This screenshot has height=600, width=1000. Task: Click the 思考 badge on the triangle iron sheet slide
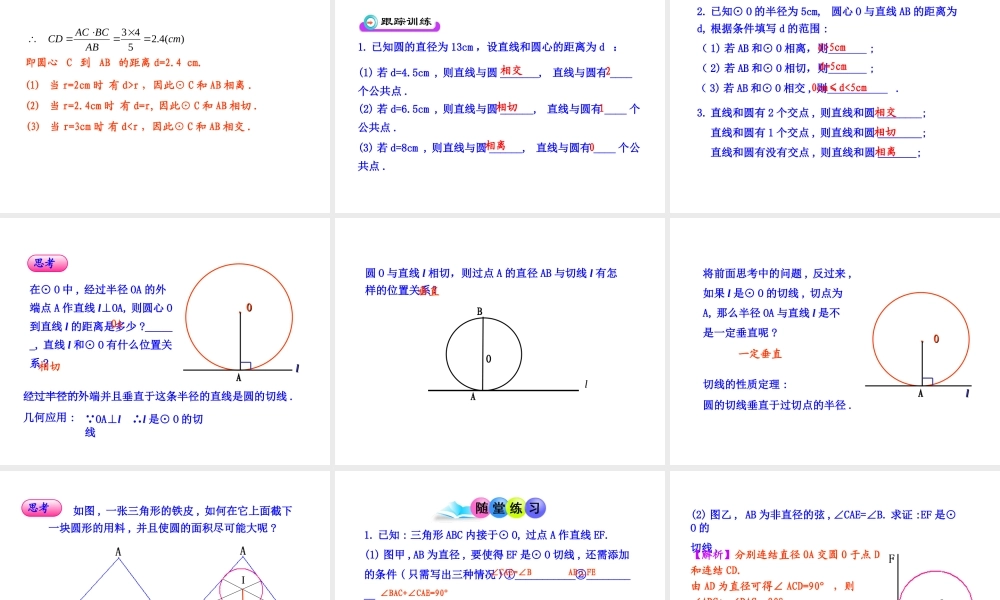click(39, 509)
